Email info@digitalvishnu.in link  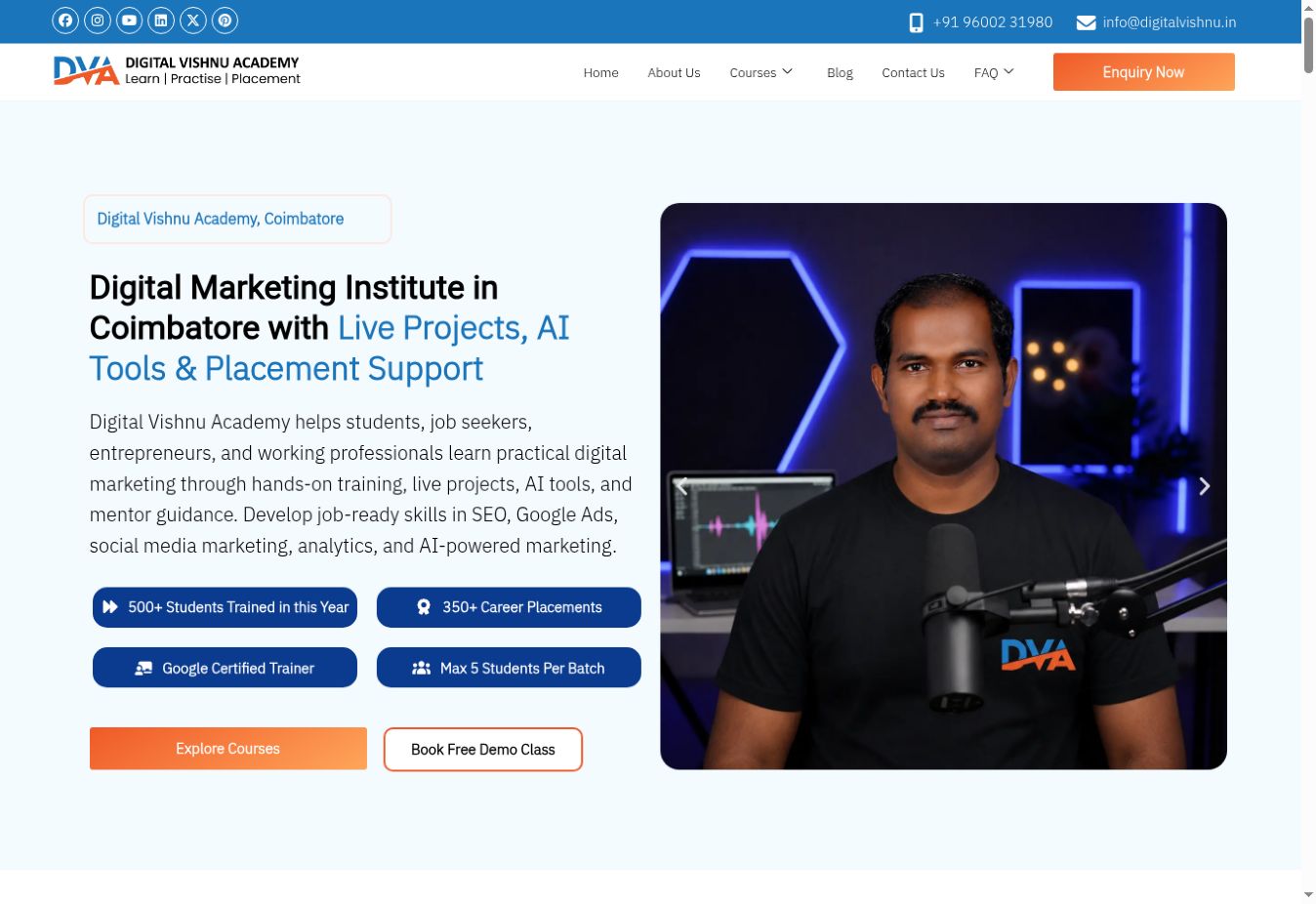pyautogui.click(x=1170, y=22)
